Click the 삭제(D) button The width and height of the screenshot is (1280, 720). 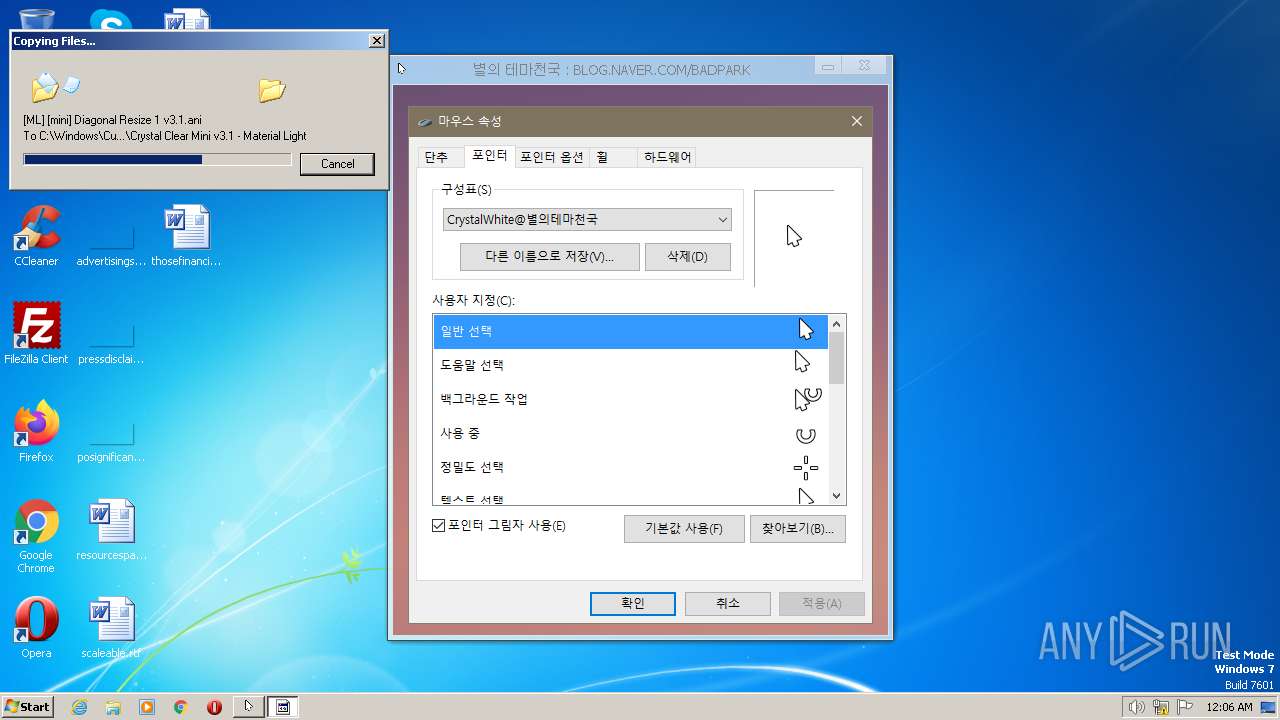click(688, 257)
